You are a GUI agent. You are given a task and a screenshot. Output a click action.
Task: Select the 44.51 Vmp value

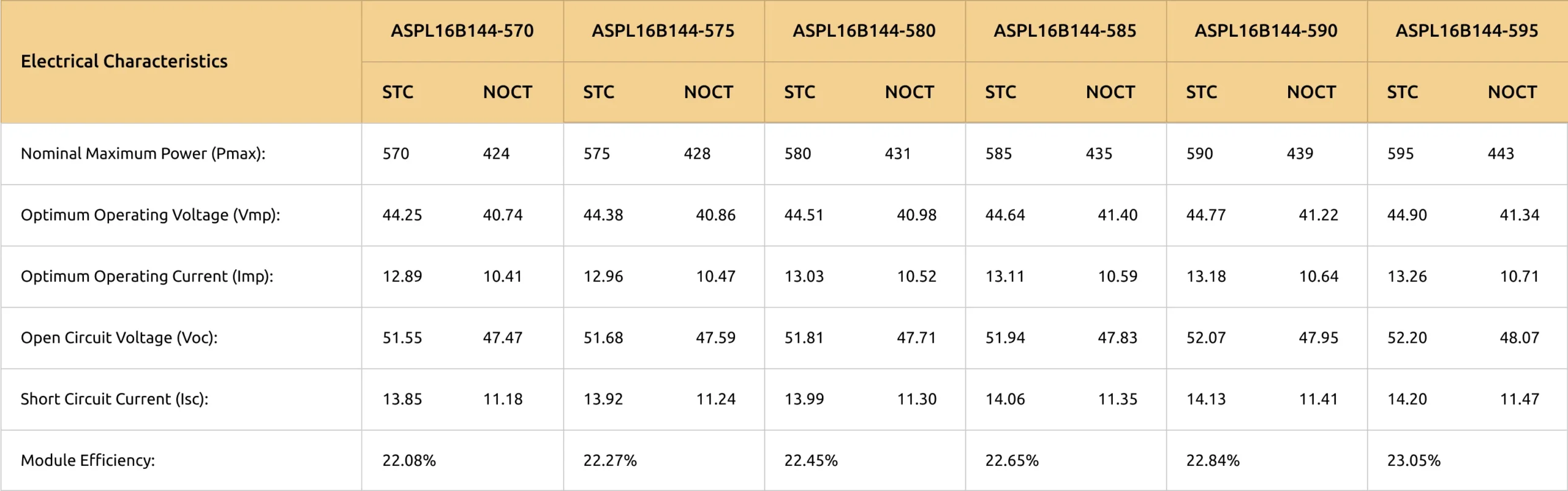(x=804, y=215)
